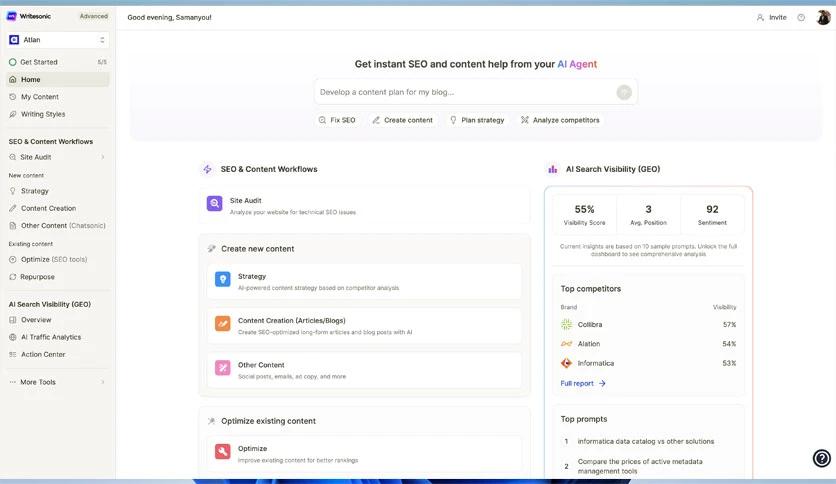
Task: Open My Content in the sidebar
Action: (40, 97)
